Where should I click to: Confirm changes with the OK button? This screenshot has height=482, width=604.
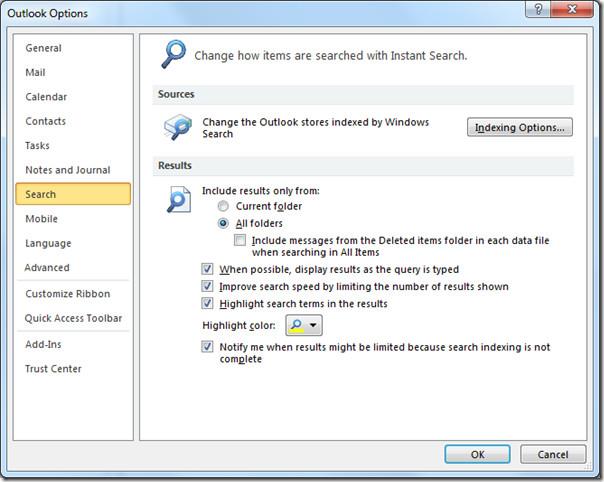477,454
